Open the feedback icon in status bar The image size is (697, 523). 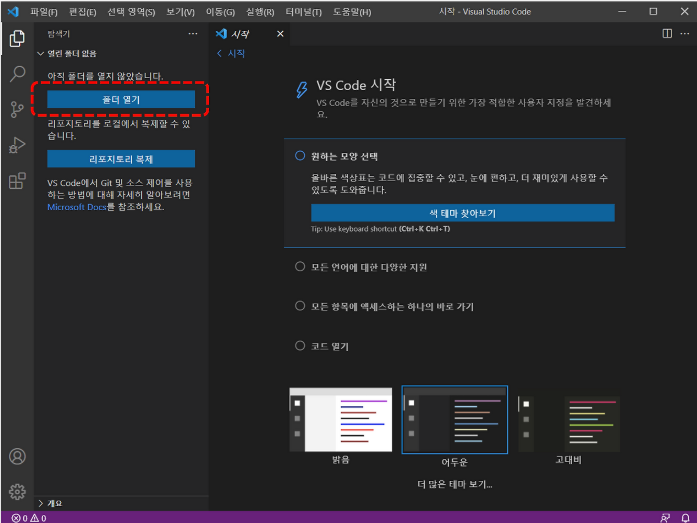click(x=665, y=518)
